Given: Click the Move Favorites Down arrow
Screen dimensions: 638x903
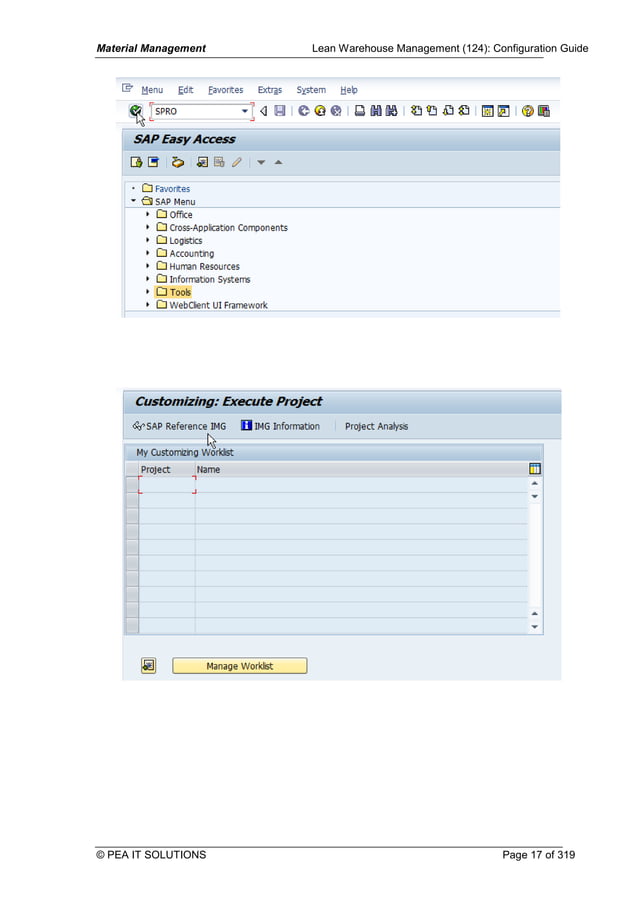Looking at the screenshot, I should (261, 162).
